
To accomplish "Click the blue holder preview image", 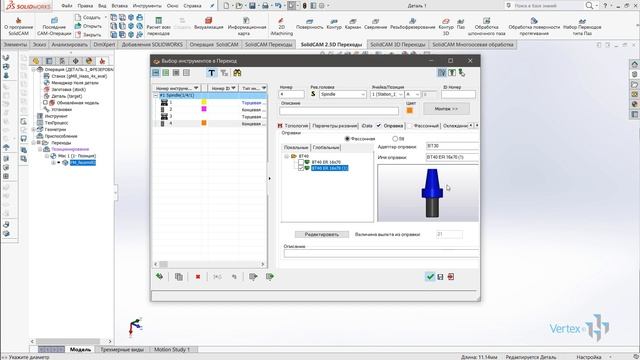I will (428, 193).
